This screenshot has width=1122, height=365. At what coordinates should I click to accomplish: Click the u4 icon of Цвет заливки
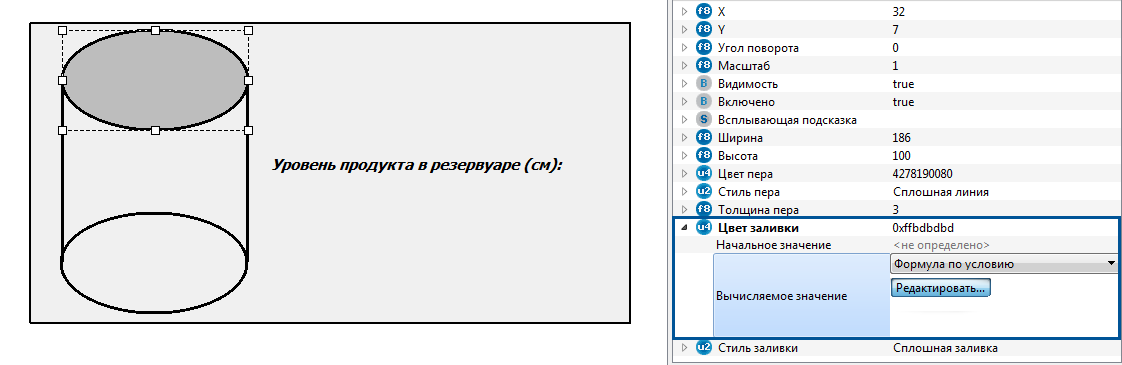pyautogui.click(x=704, y=228)
